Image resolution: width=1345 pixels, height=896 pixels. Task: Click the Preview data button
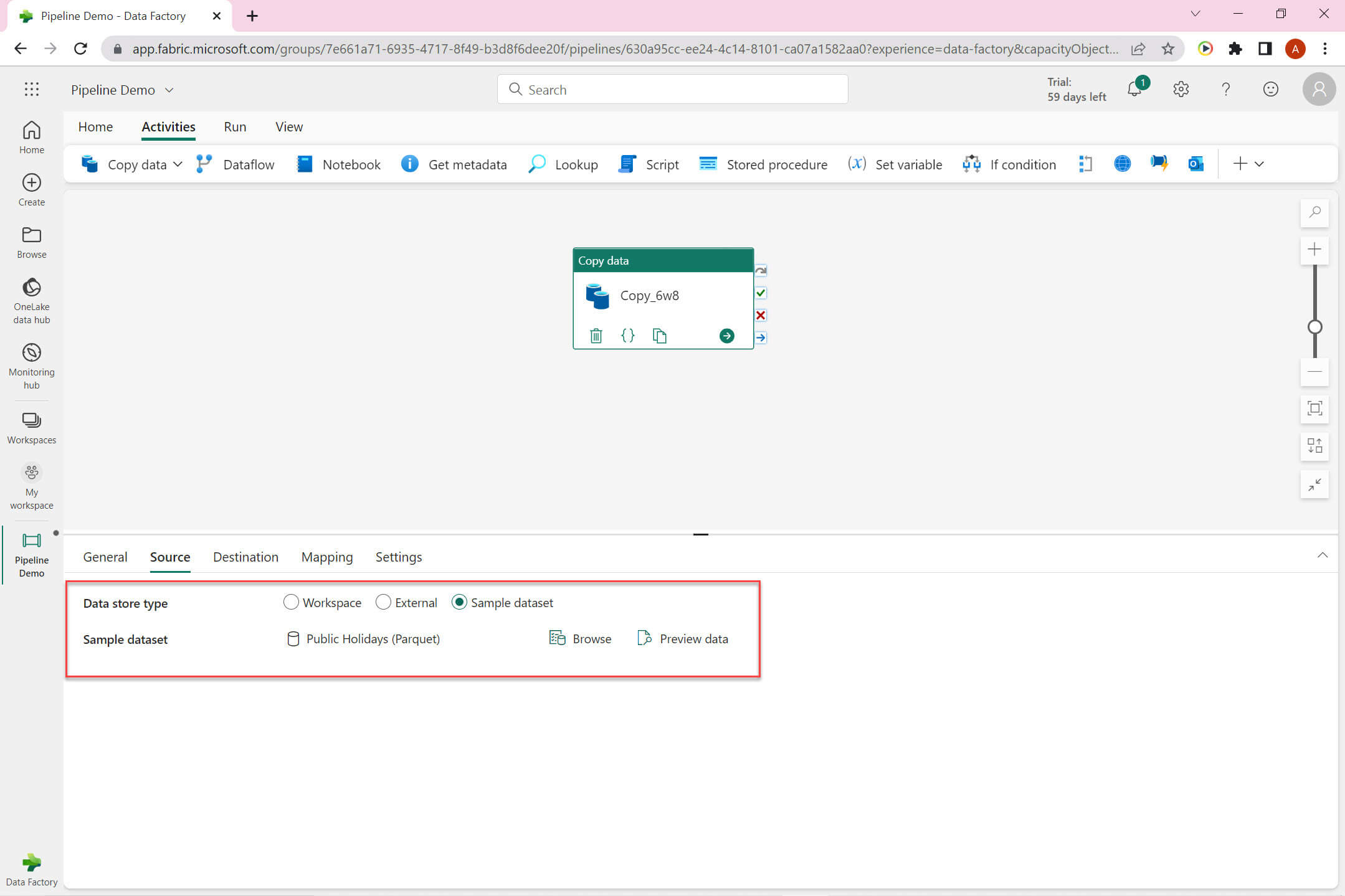point(682,639)
